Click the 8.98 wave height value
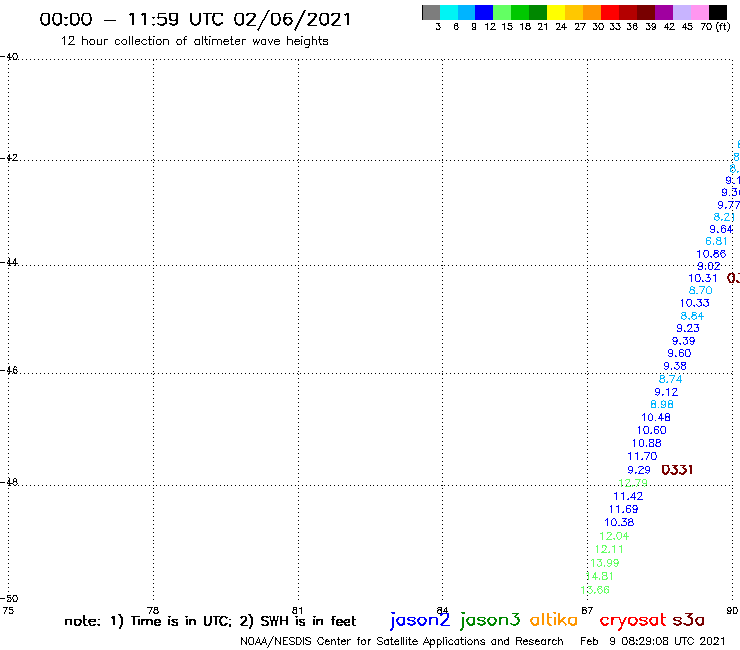 pyautogui.click(x=662, y=405)
